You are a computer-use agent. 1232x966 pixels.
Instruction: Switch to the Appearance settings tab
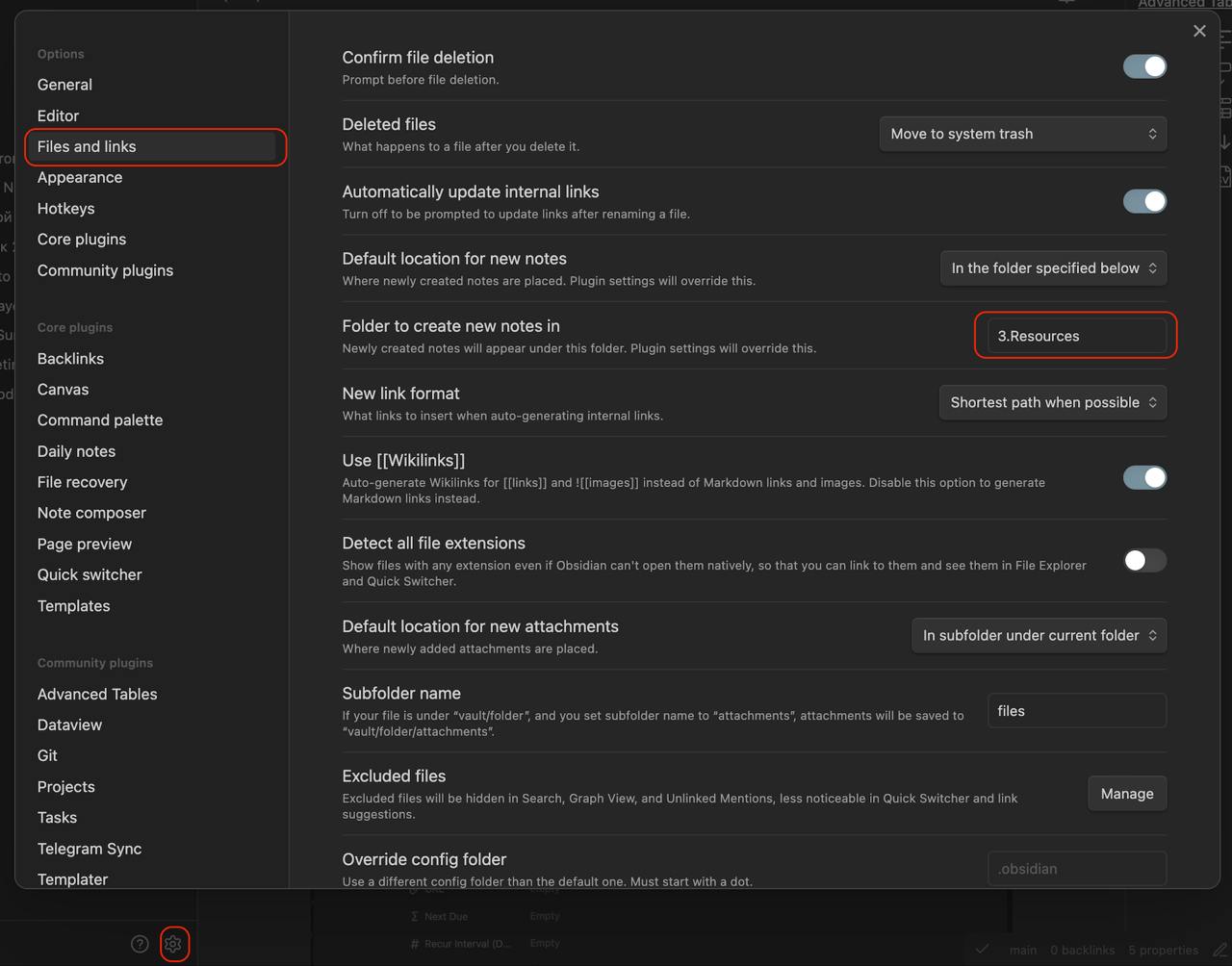coord(80,177)
